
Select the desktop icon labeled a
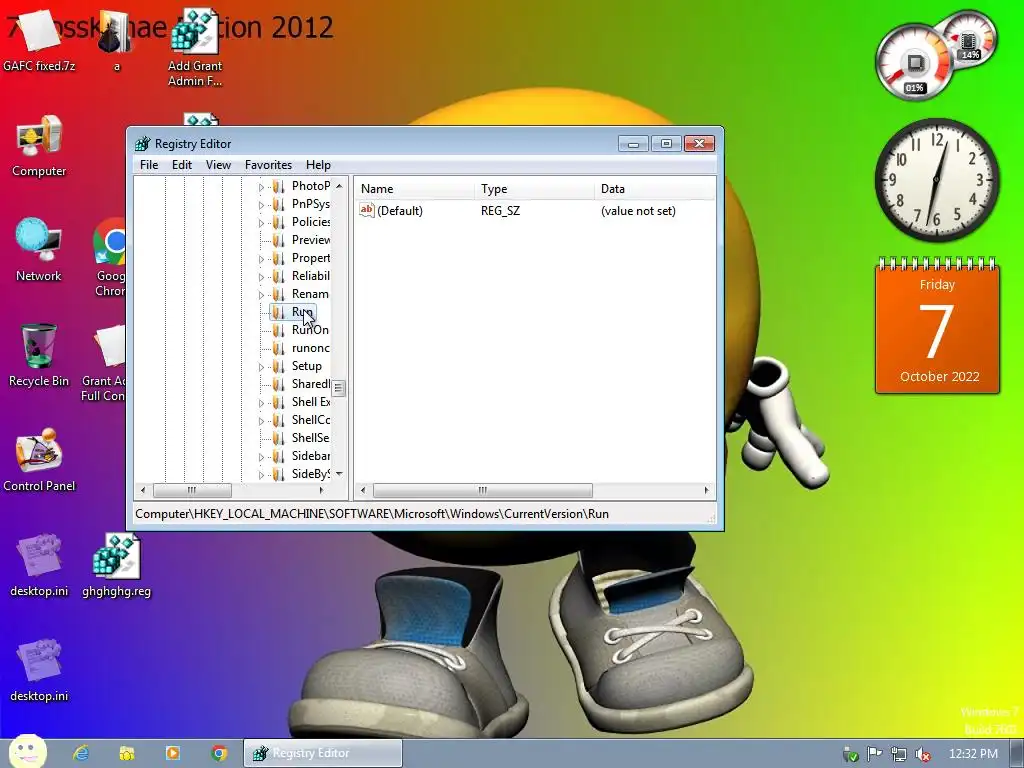coord(116,39)
